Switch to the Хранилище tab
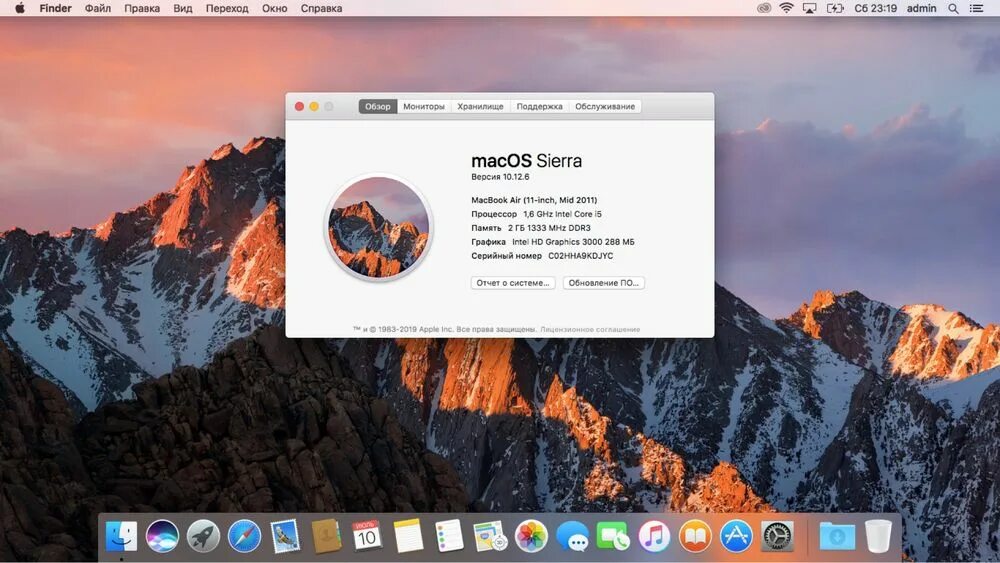 click(x=480, y=106)
